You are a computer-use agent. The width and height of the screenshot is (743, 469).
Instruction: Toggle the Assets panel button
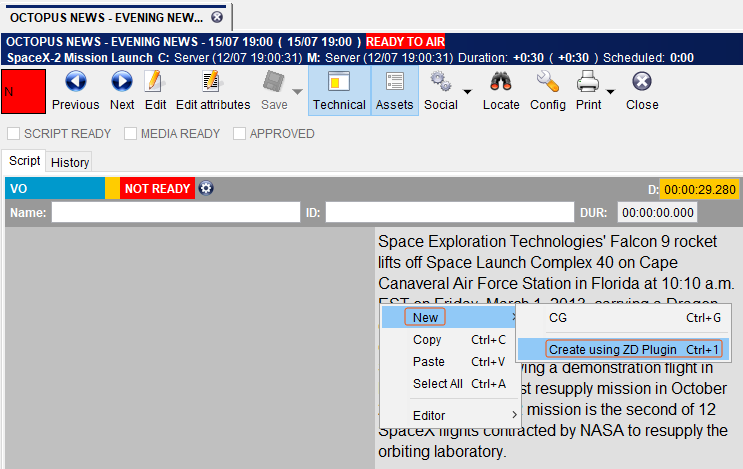(x=394, y=91)
